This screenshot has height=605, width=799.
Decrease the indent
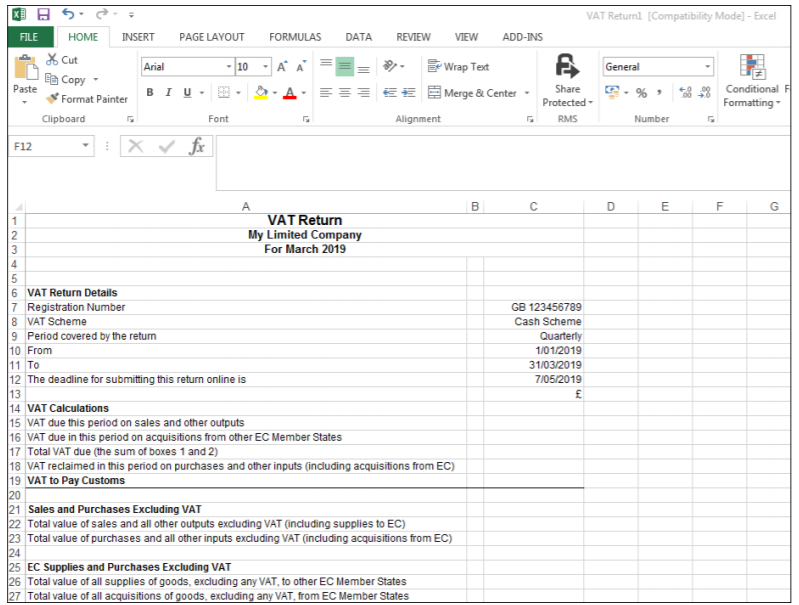[390, 92]
